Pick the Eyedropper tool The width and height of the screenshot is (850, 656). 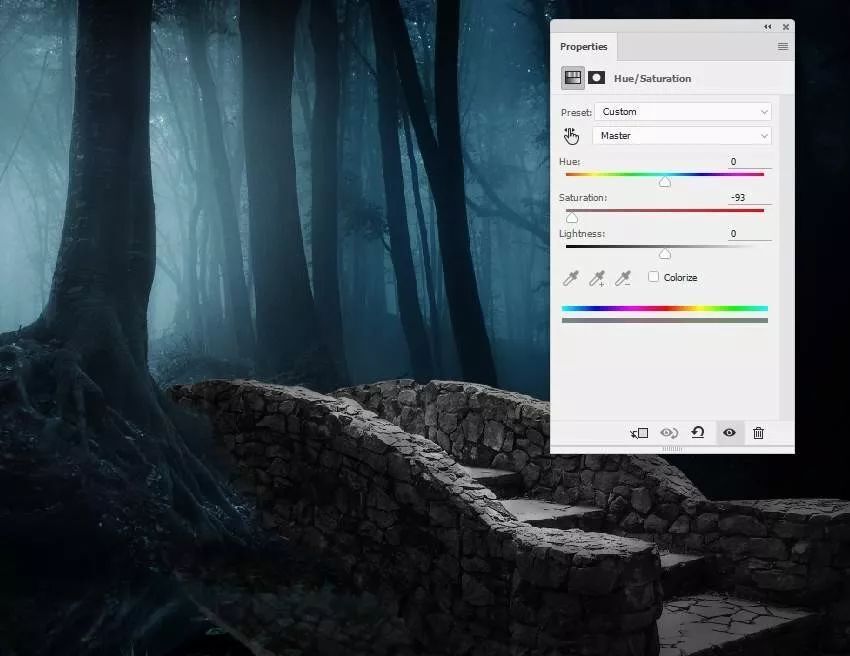click(571, 278)
